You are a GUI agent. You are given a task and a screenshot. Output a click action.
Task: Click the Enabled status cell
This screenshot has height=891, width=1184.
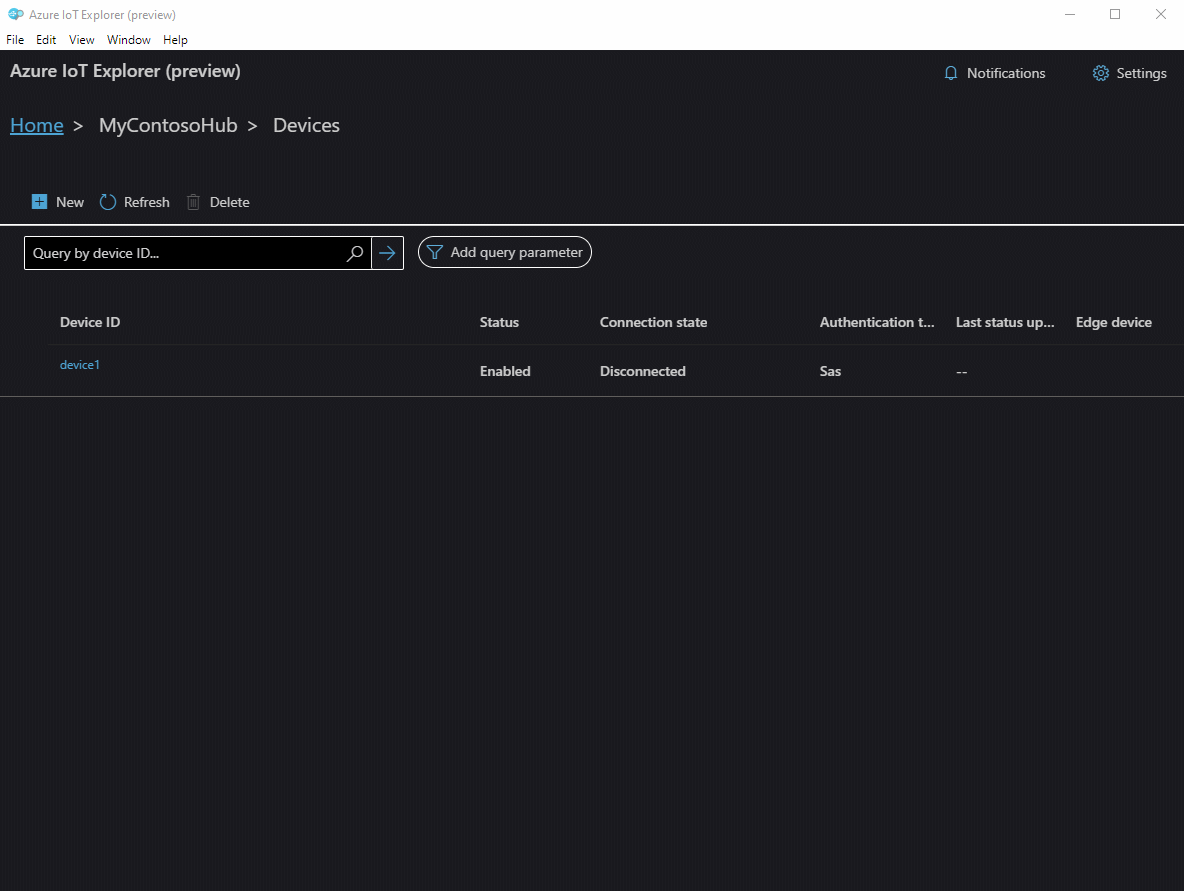point(505,372)
